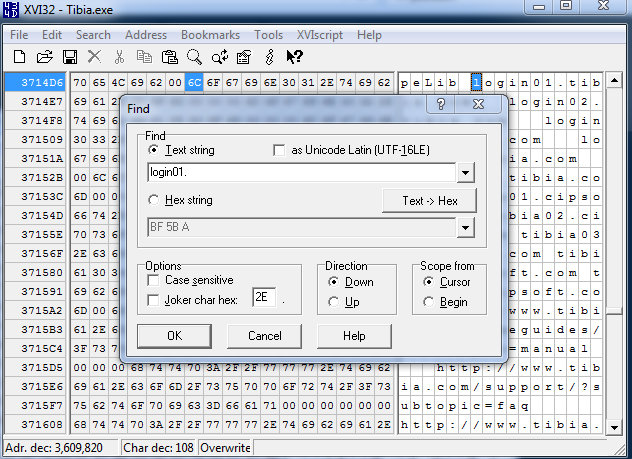Tick the Joker char hex checkbox

[x=154, y=300]
